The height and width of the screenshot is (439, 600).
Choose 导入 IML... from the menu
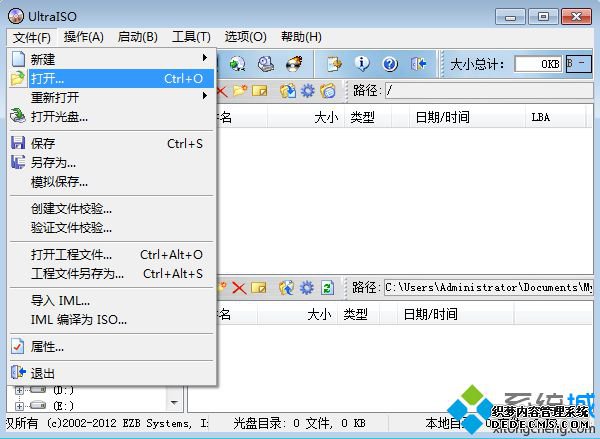pos(112,300)
